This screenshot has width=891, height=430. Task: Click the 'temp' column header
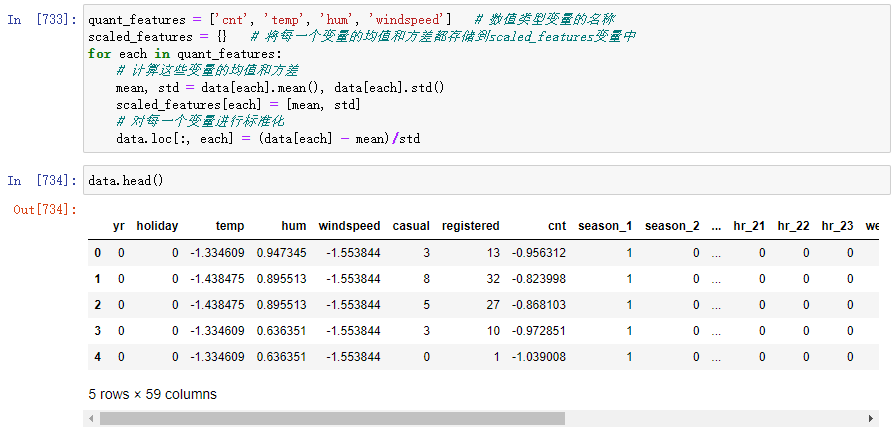pyautogui.click(x=230, y=226)
